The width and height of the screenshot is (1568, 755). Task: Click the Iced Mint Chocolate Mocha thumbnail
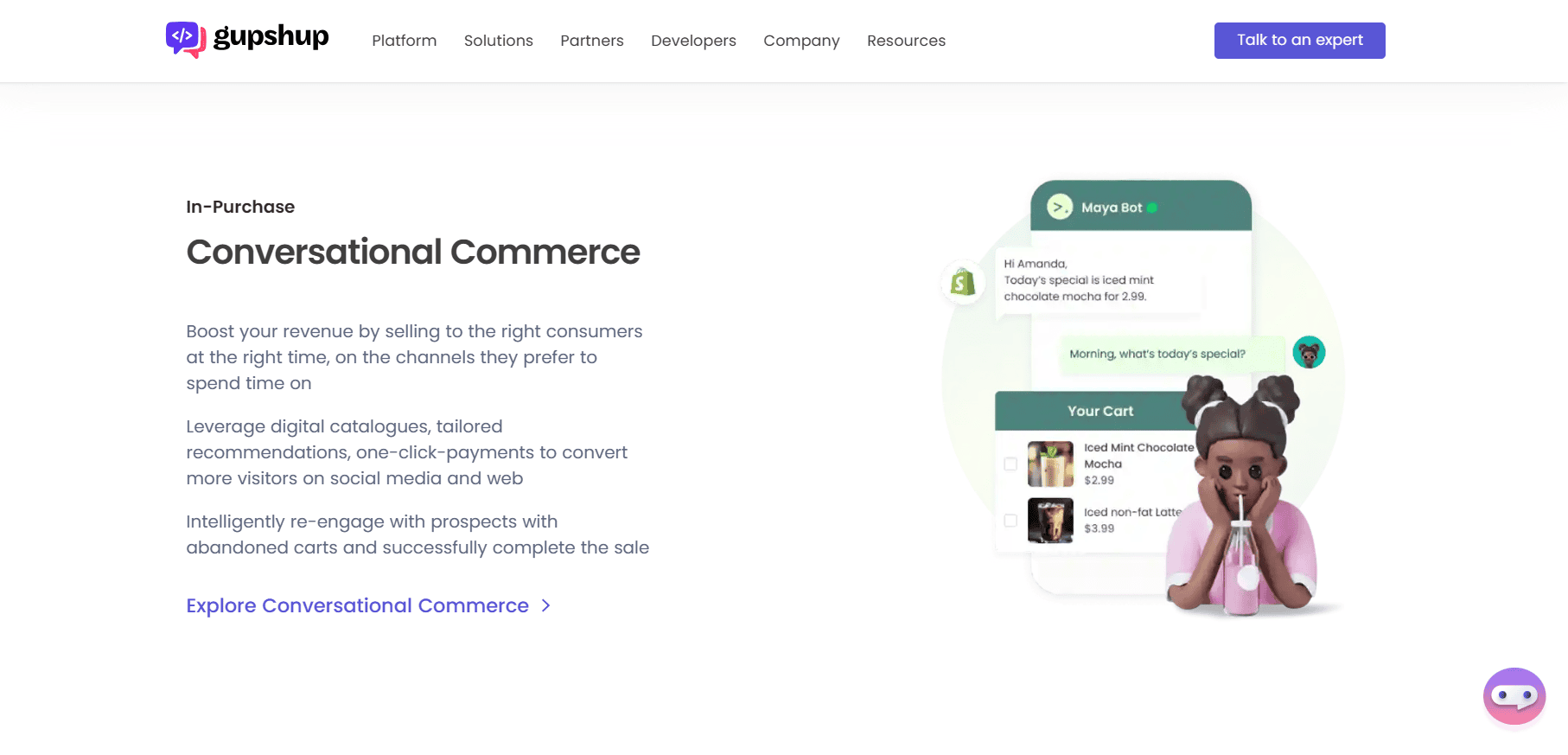click(1050, 464)
